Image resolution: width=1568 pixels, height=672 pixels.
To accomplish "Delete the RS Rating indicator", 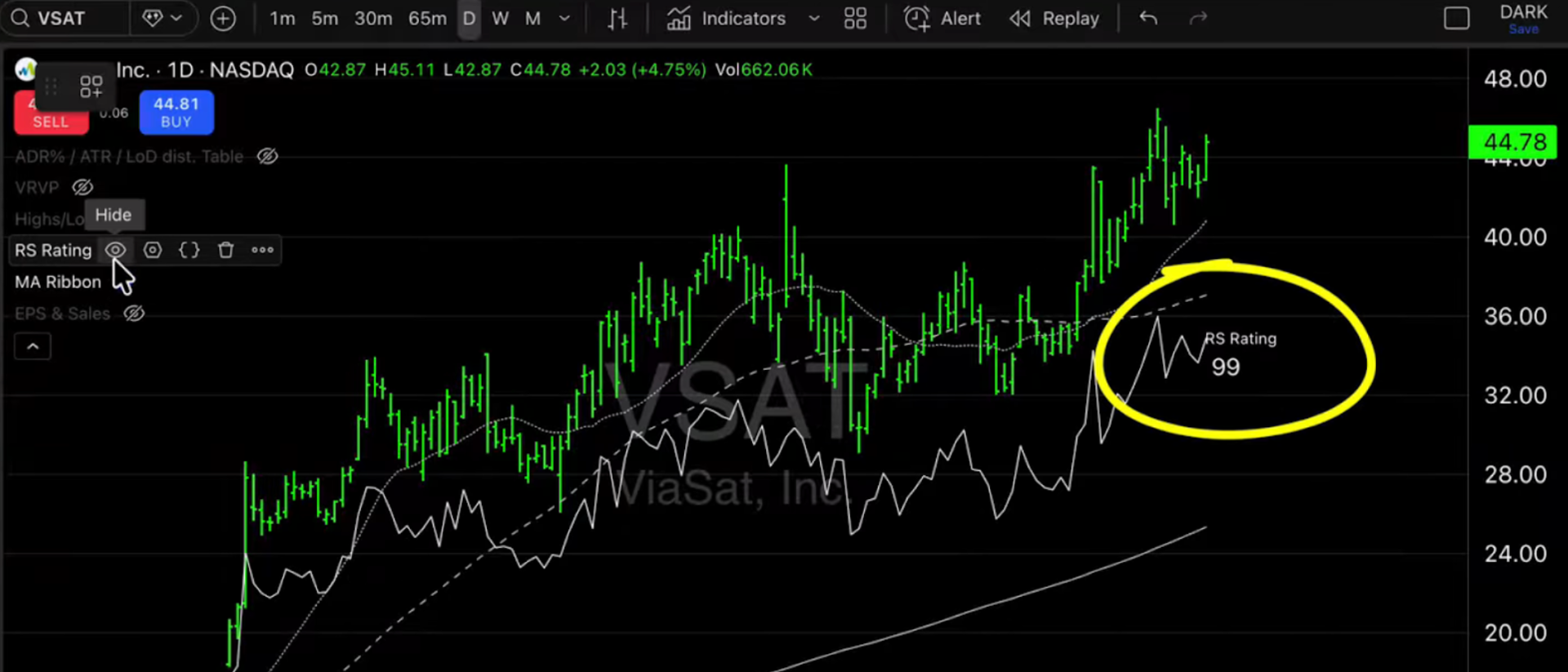I will point(226,250).
